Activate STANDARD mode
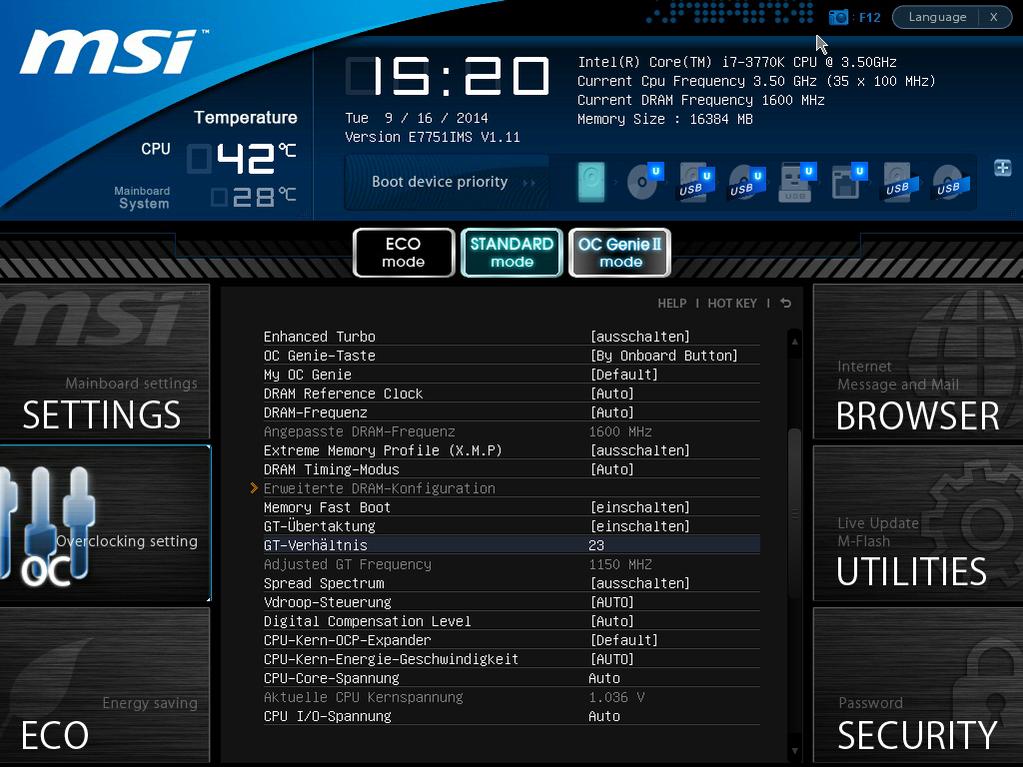Viewport: 1023px width, 767px height. tap(512, 252)
